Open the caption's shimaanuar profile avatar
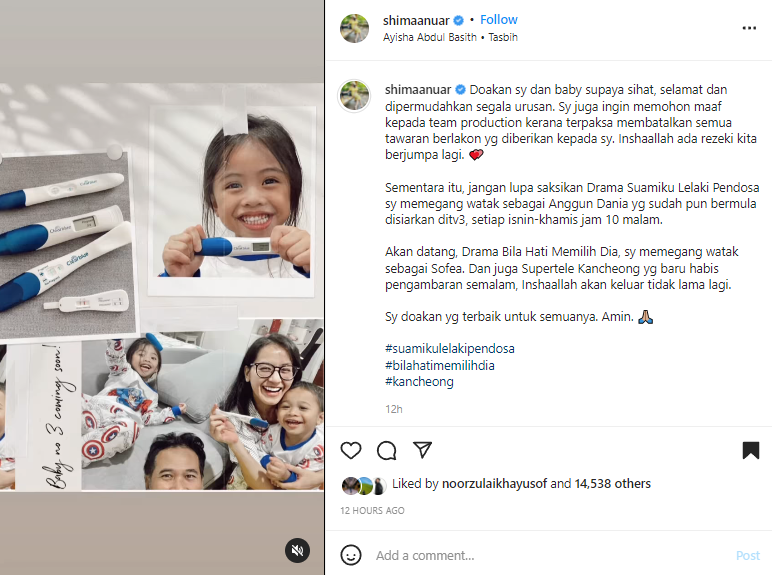The image size is (772, 575). pos(354,96)
